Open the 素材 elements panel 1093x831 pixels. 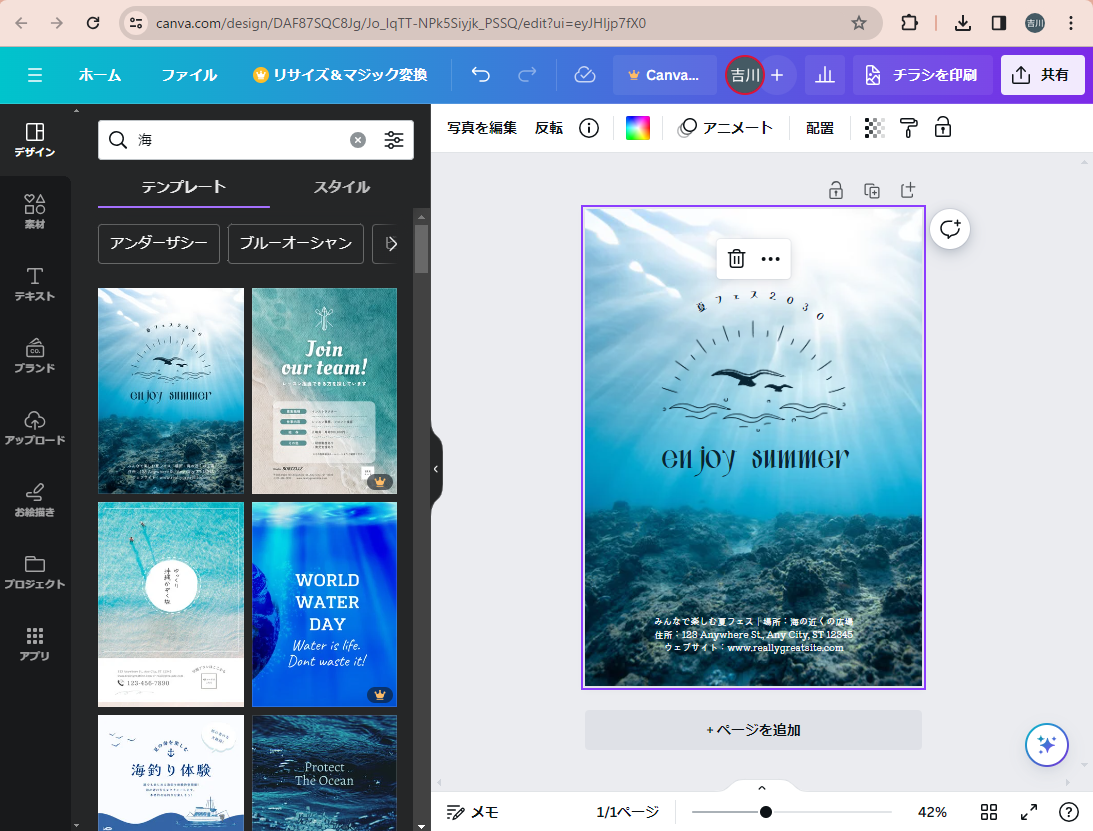(35, 211)
